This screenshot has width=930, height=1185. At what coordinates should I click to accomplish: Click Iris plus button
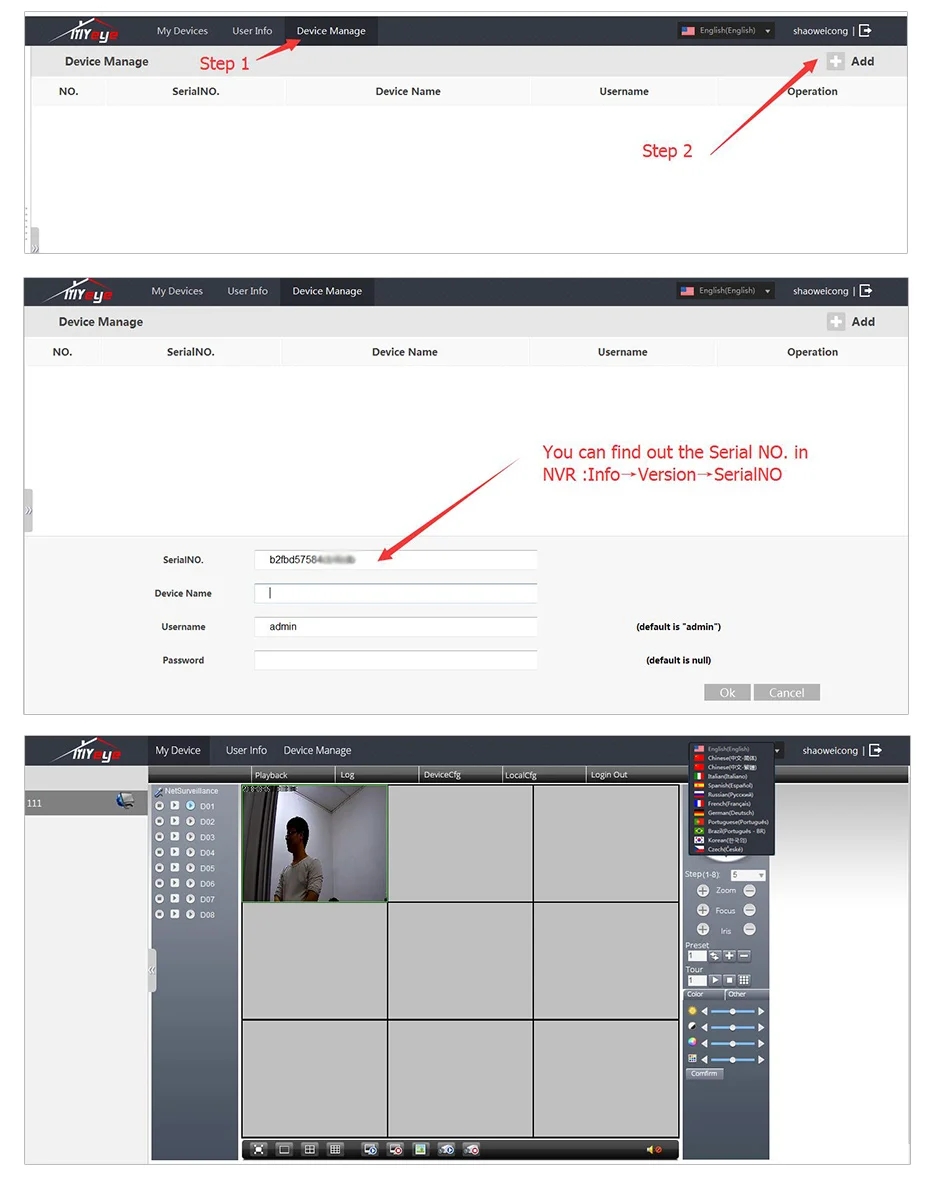click(x=703, y=930)
